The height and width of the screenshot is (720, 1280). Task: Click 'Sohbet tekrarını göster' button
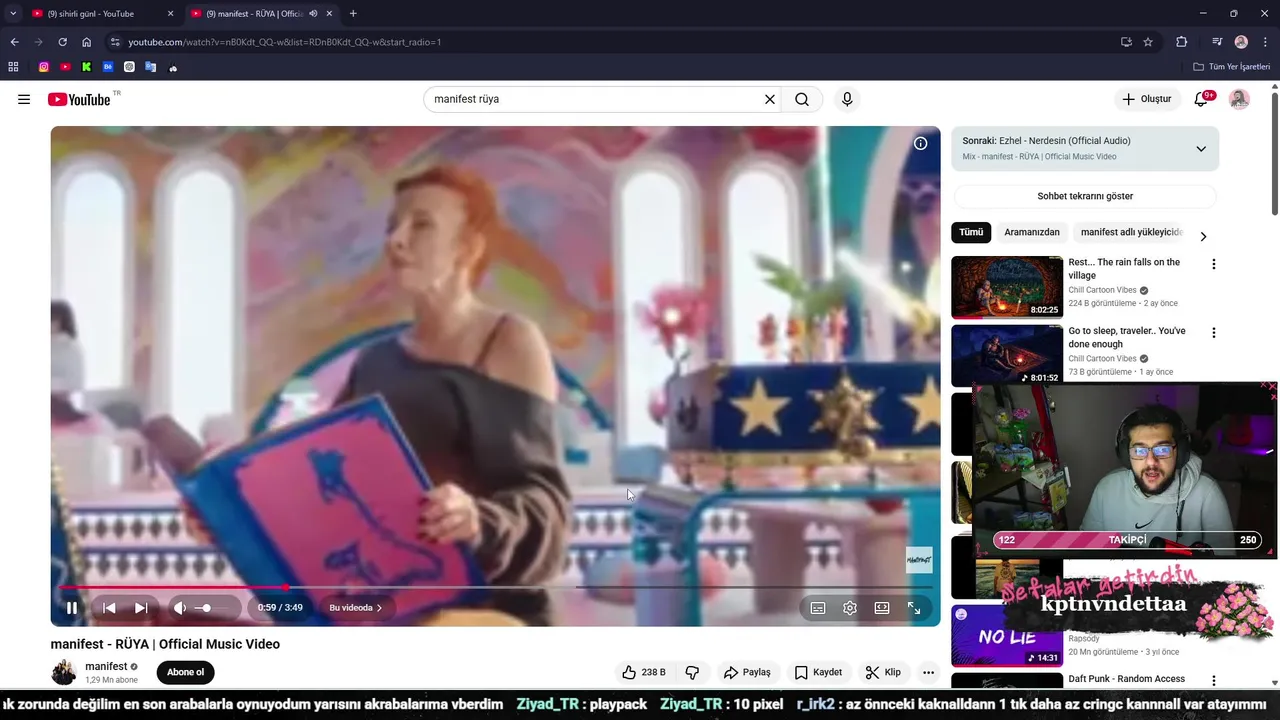tap(1085, 196)
